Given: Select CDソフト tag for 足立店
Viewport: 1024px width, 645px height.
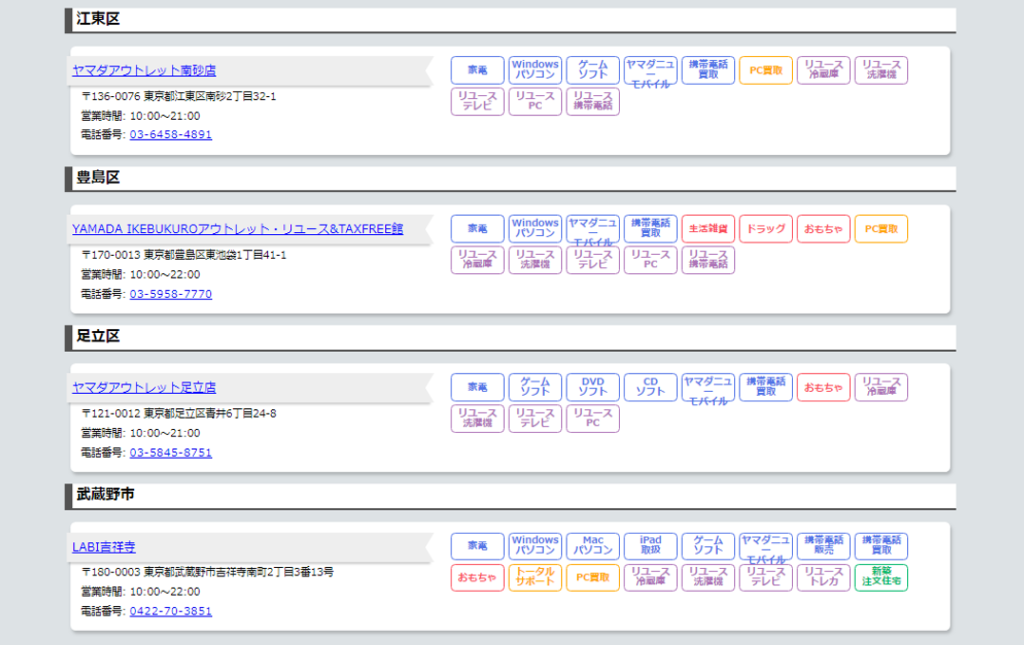Looking at the screenshot, I should [x=650, y=387].
